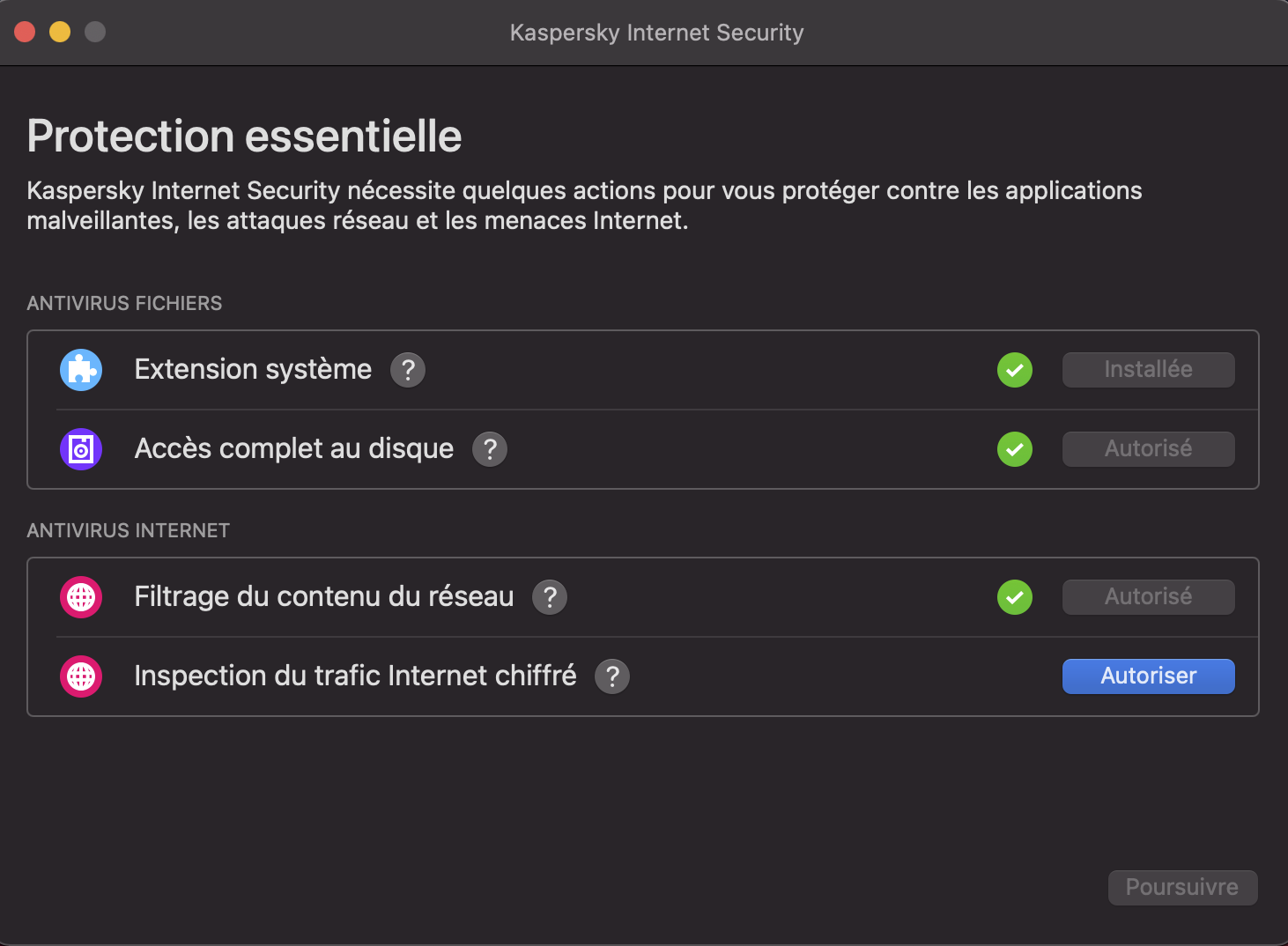Click the Accès complet au disque icon
Screen dimensions: 1288x946
[81, 449]
